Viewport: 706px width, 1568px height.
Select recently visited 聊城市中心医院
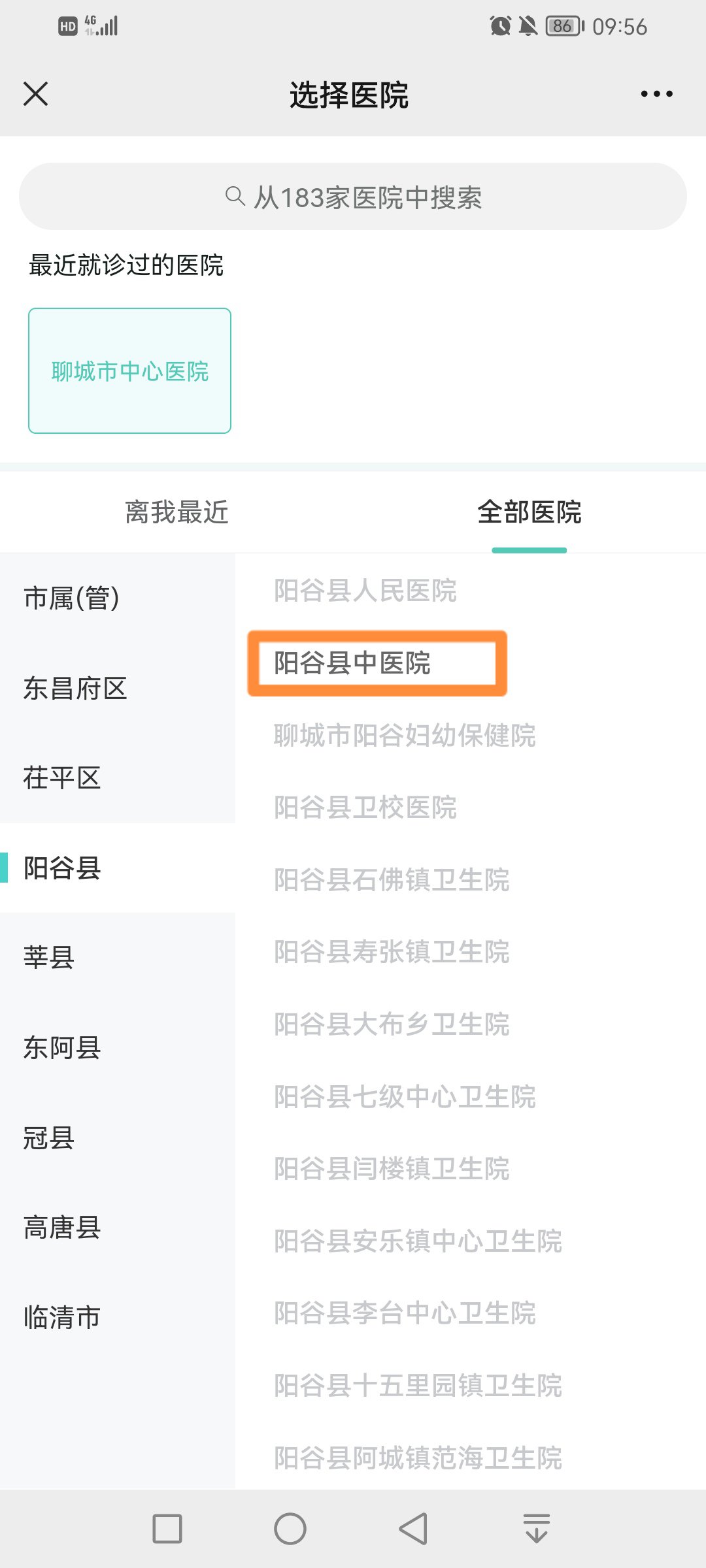(129, 370)
